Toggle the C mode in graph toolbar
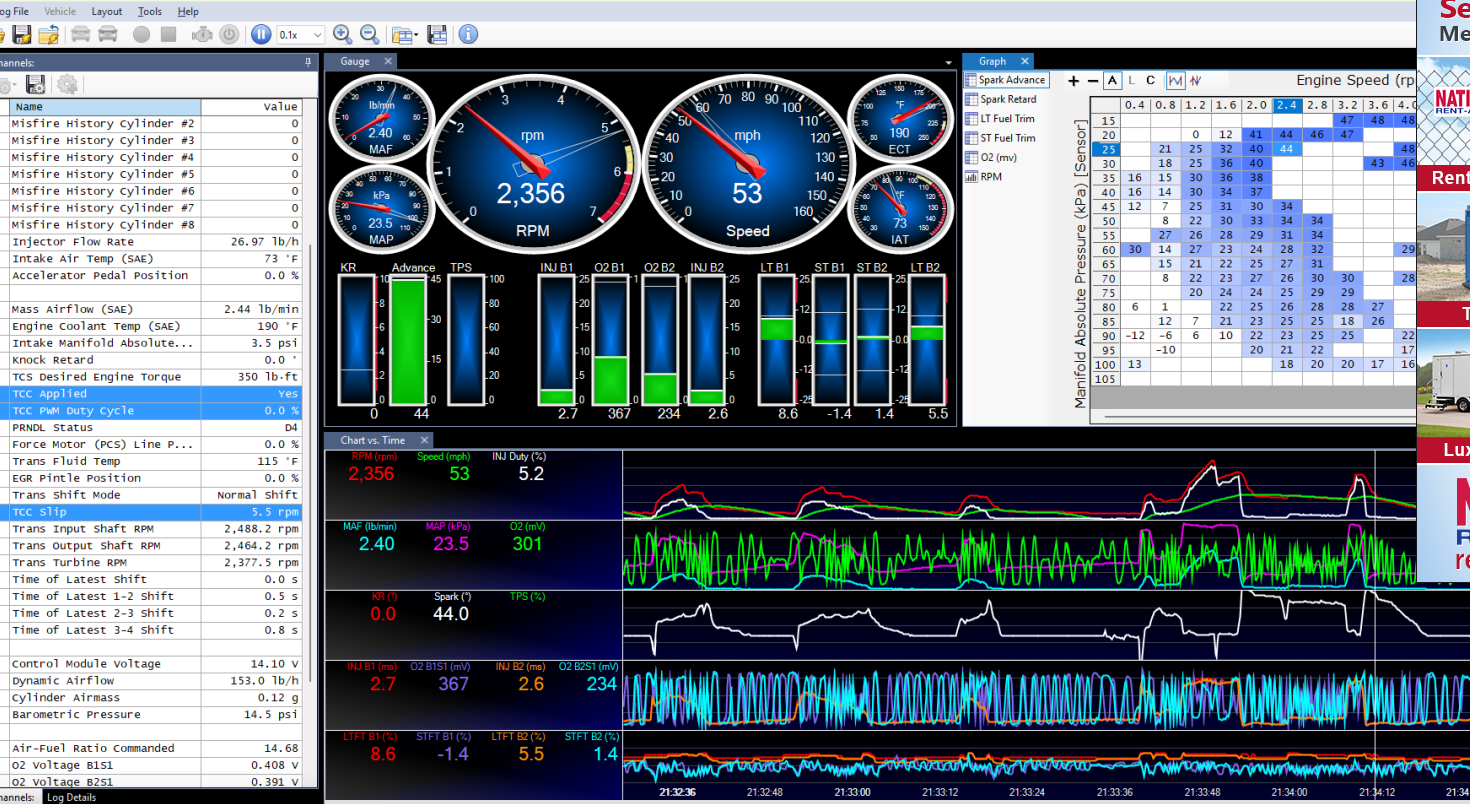The image size is (1470, 804). tap(1150, 80)
